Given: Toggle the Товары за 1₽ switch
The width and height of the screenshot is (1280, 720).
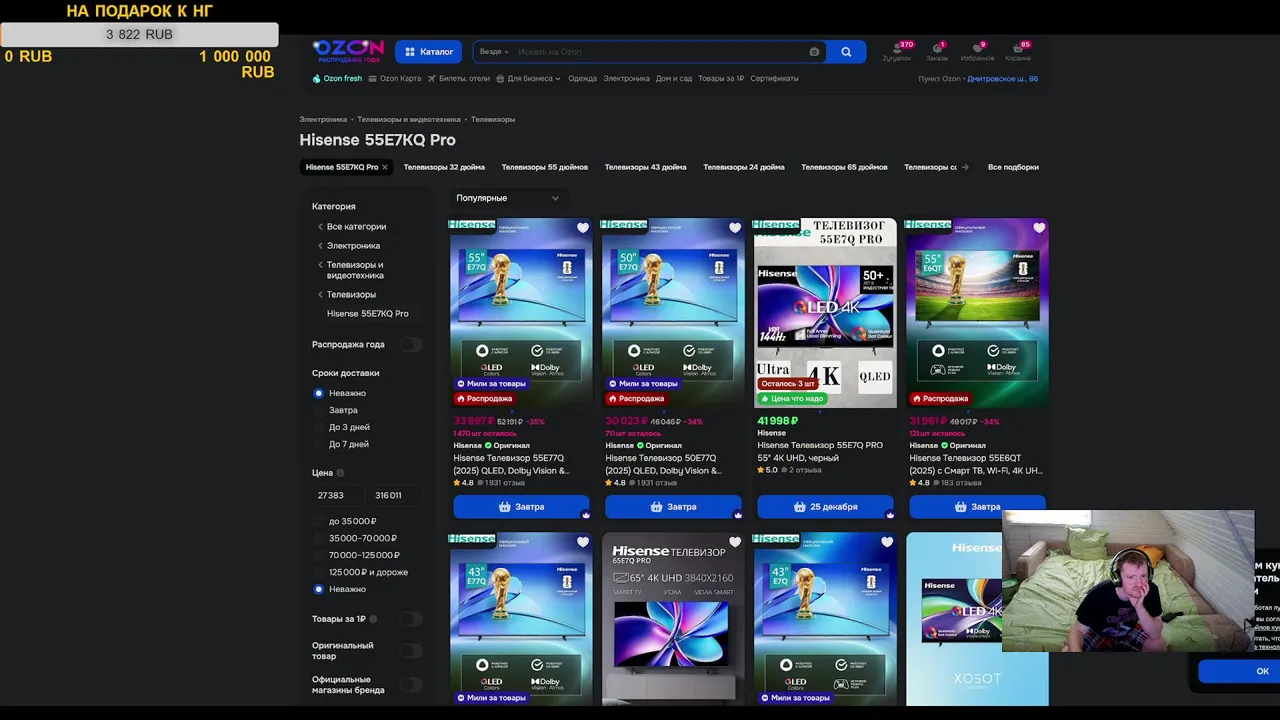Looking at the screenshot, I should click(x=410, y=619).
